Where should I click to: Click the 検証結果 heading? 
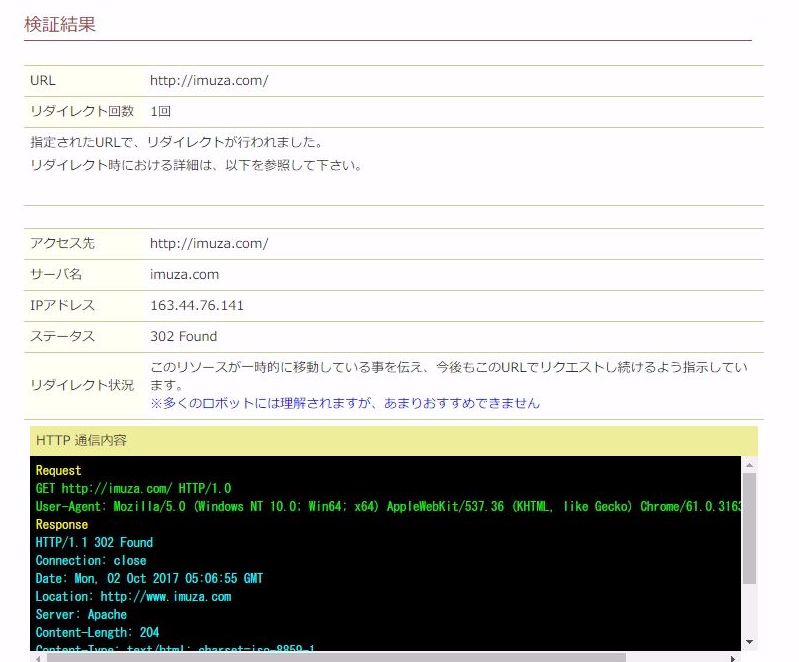(60, 24)
